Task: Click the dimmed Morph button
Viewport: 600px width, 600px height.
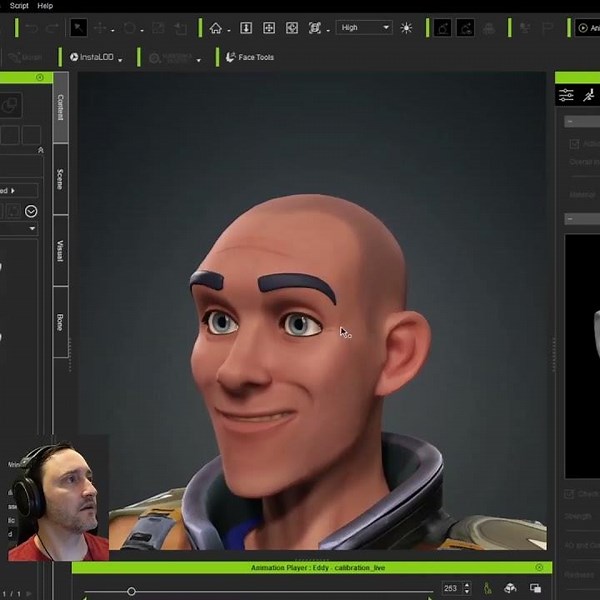Action: (x=25, y=57)
